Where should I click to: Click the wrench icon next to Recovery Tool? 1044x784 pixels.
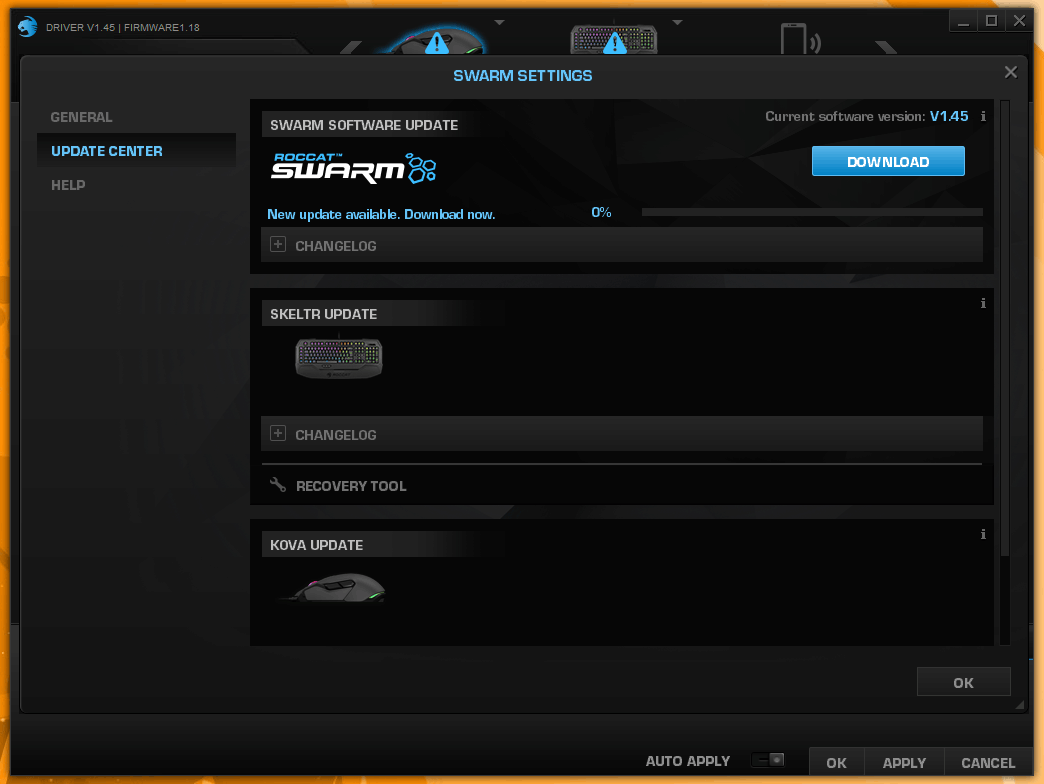(278, 485)
